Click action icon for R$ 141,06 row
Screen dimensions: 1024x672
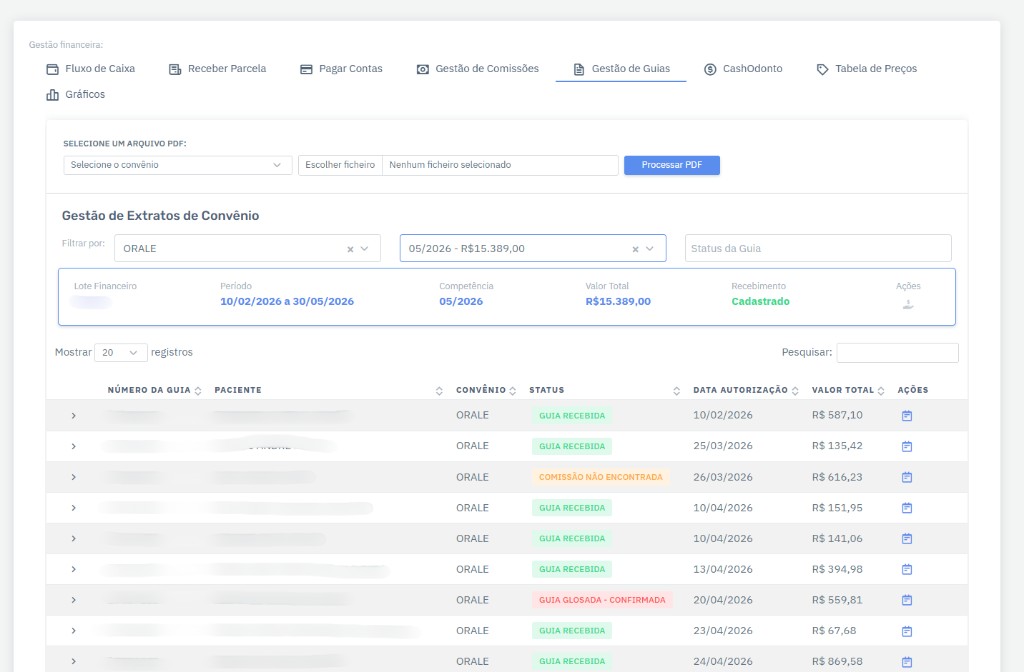907,539
